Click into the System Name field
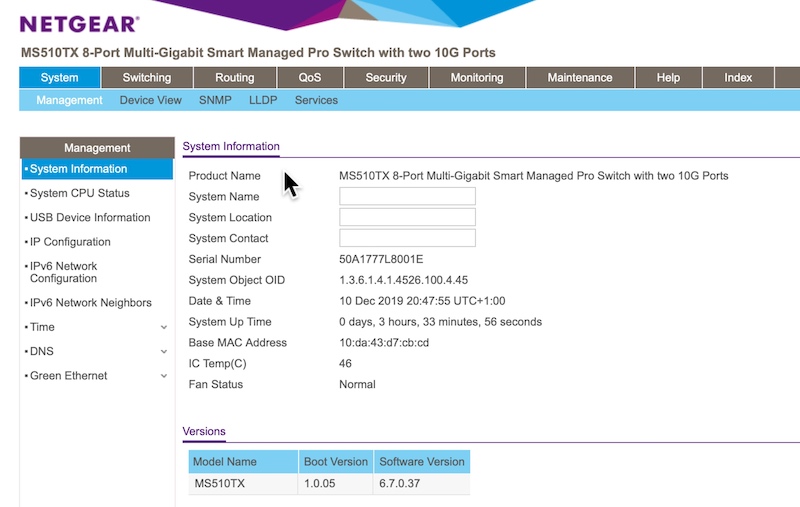Viewport: 800px width, 507px height. click(x=407, y=196)
